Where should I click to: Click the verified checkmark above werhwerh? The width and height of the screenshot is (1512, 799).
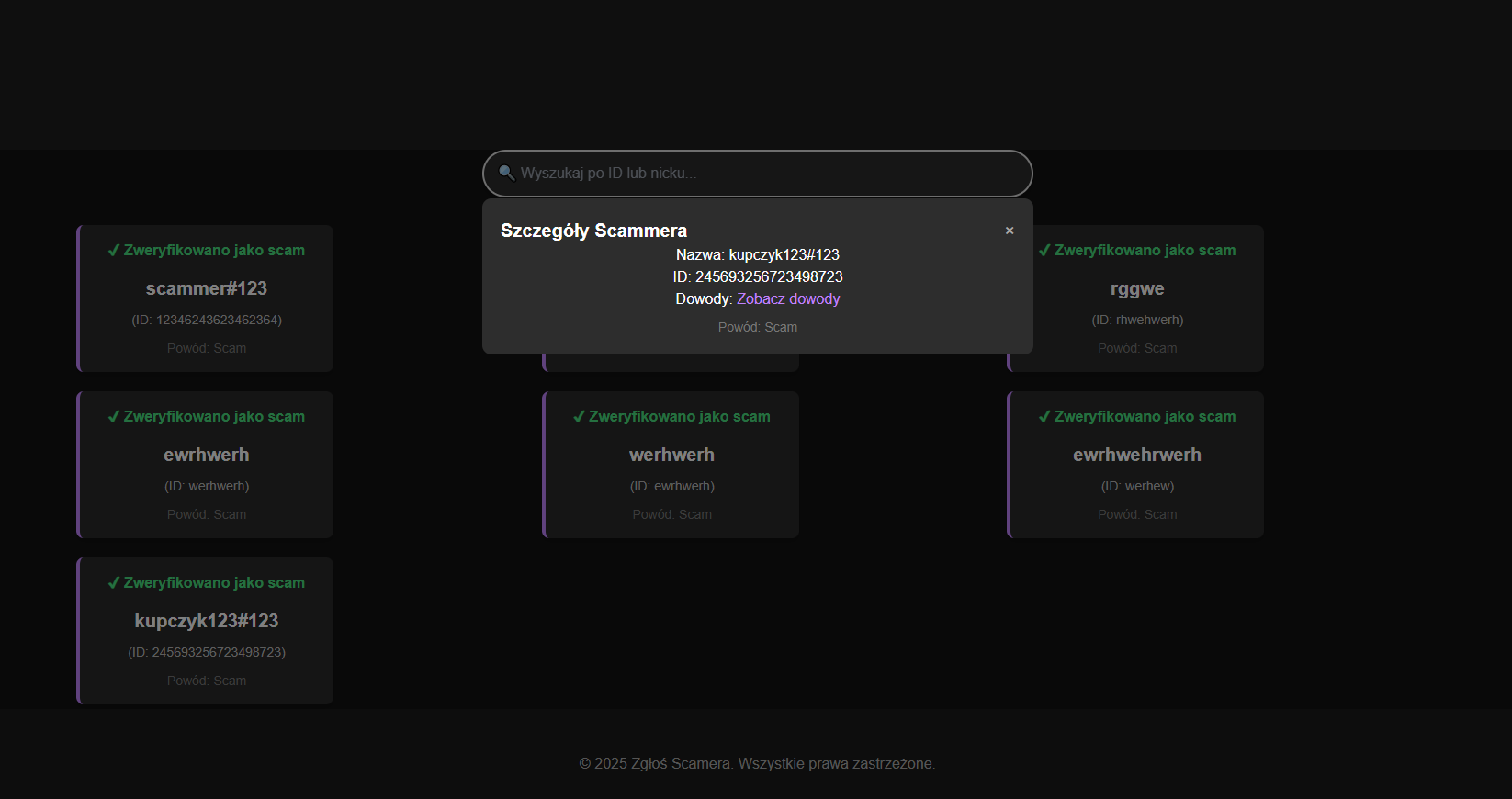(579, 416)
